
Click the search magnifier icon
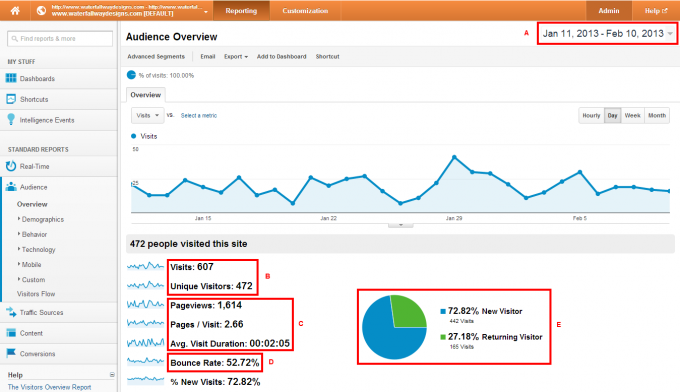point(15,39)
